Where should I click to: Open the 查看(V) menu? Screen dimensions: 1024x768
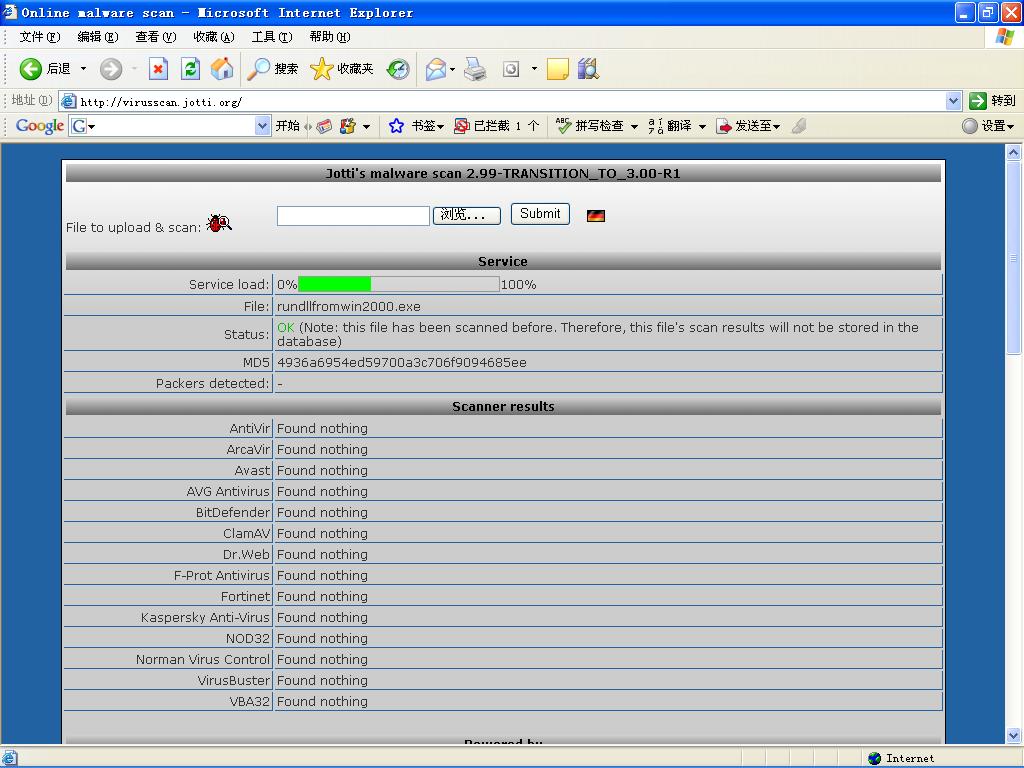(x=155, y=37)
